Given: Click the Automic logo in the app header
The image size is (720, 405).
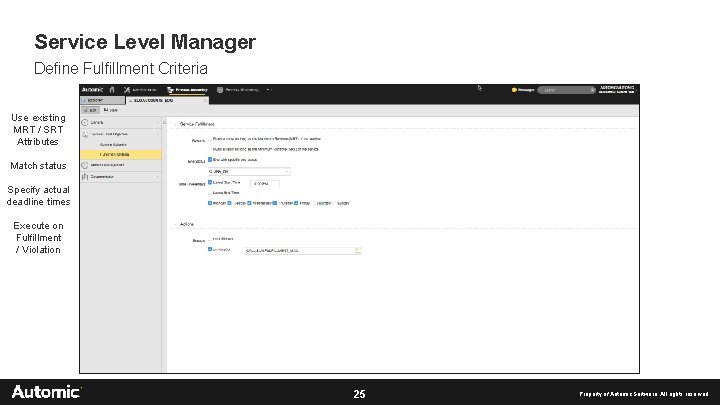Looking at the screenshot, I should (x=92, y=90).
